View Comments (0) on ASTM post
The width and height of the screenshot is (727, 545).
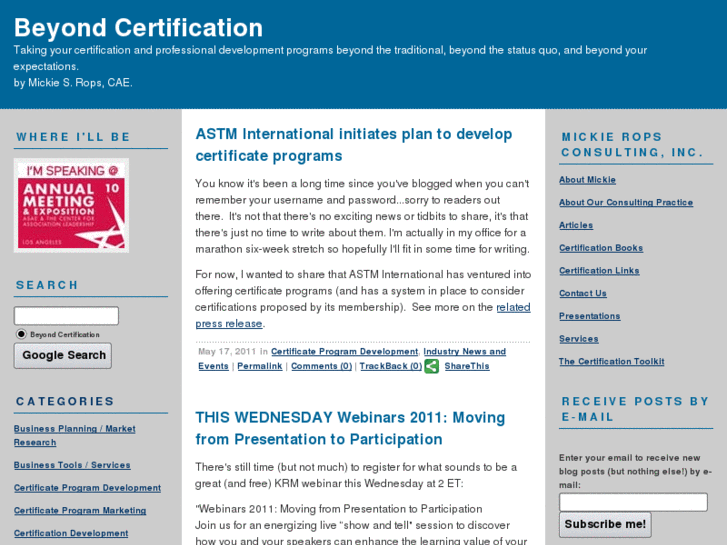click(321, 366)
